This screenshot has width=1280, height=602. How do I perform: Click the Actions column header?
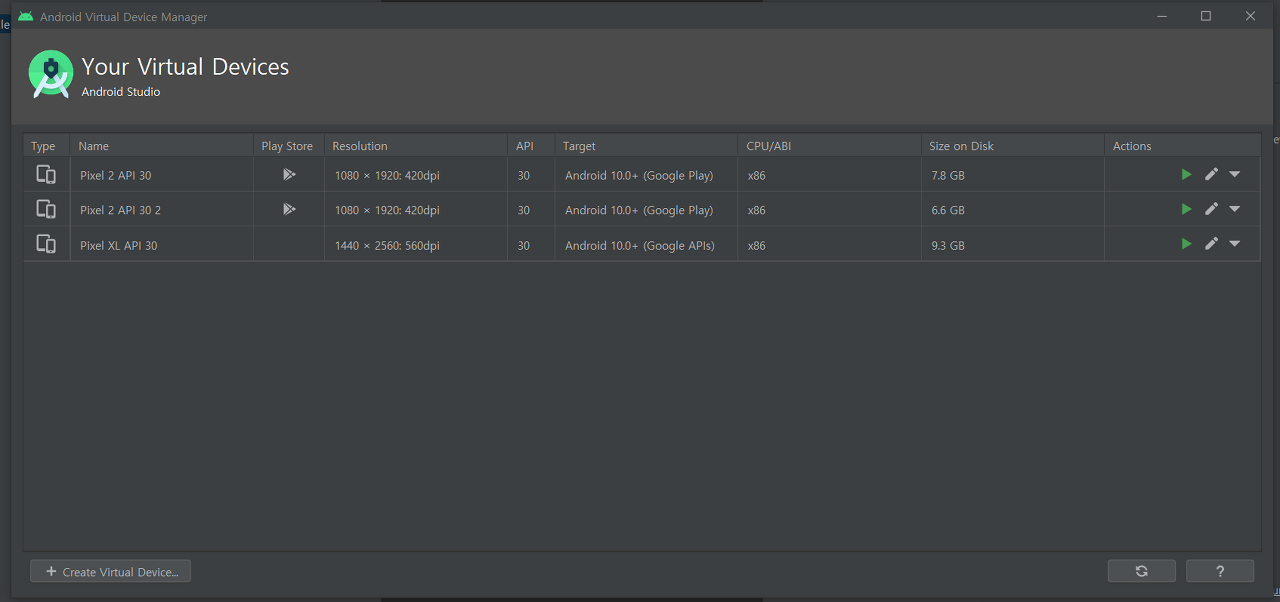click(x=1182, y=146)
